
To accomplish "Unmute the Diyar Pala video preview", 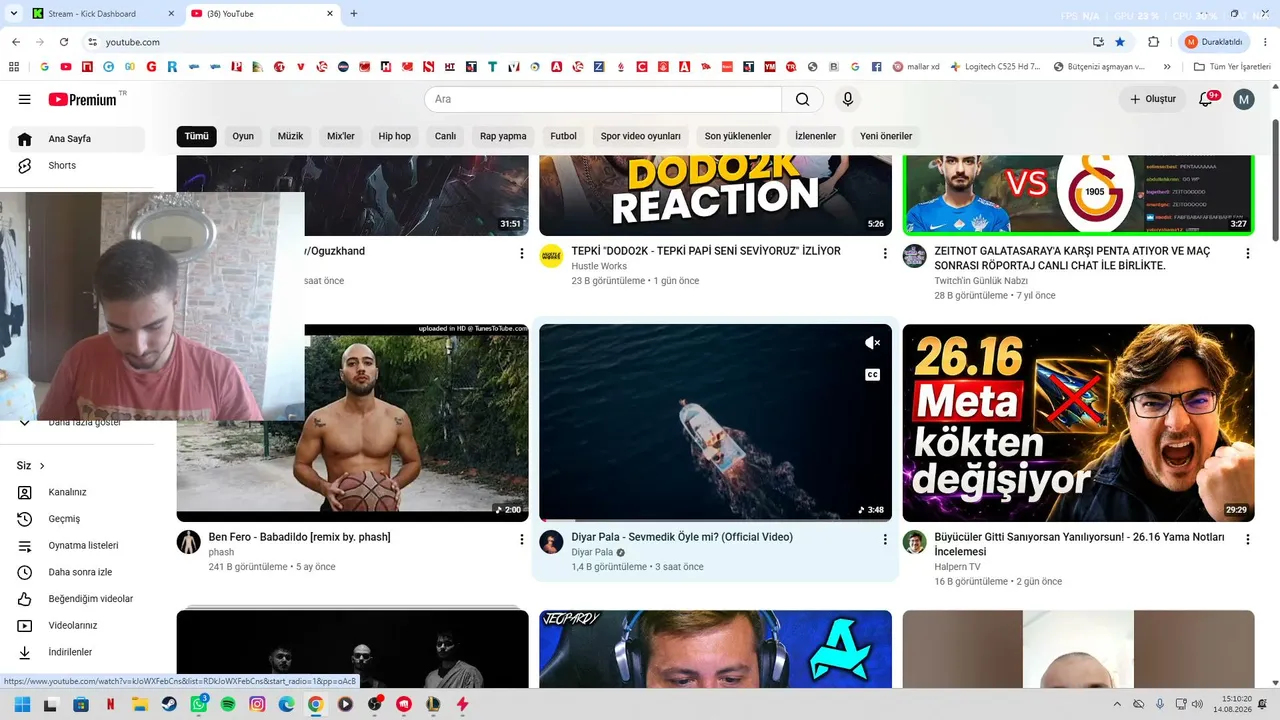I will coord(872,343).
